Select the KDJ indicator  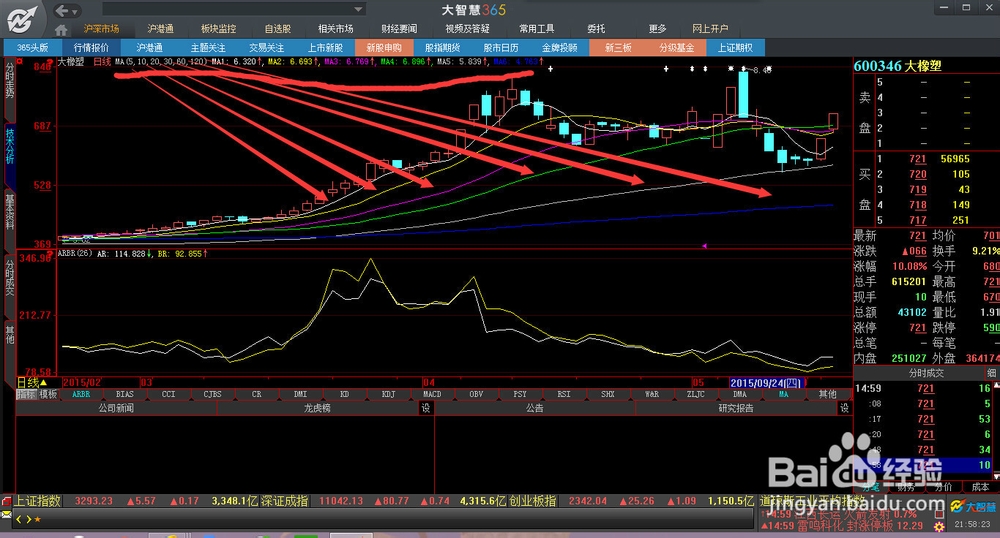[x=388, y=395]
